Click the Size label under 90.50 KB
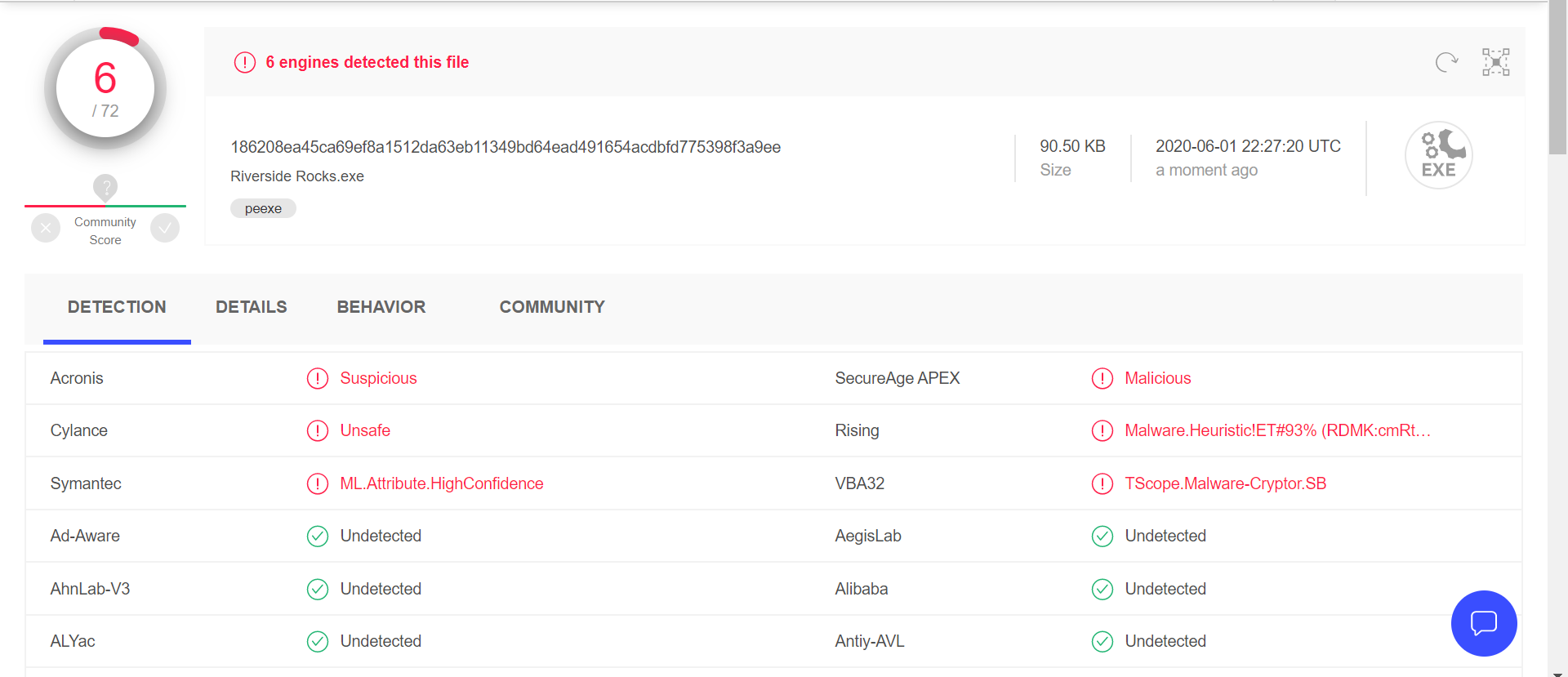This screenshot has height=677, width=1568. [x=1055, y=170]
